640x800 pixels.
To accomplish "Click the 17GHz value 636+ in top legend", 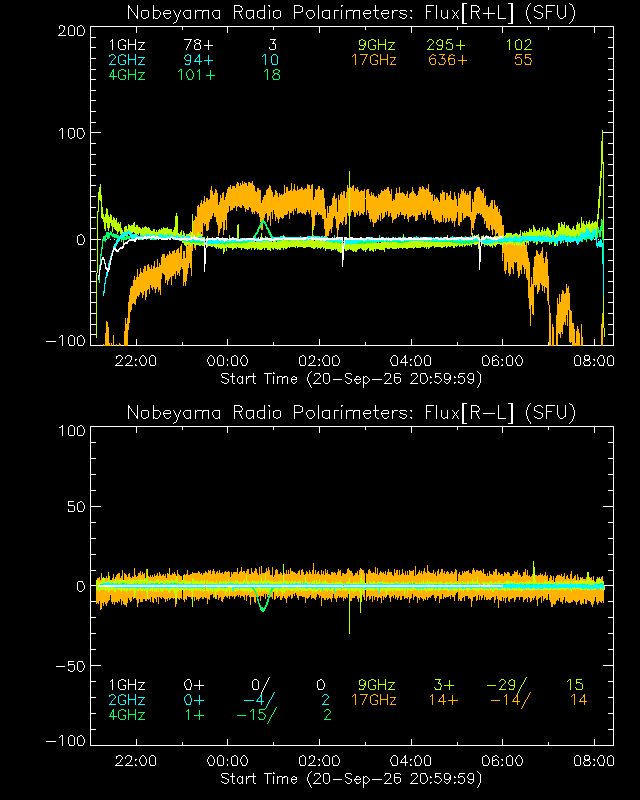I will pos(448,60).
